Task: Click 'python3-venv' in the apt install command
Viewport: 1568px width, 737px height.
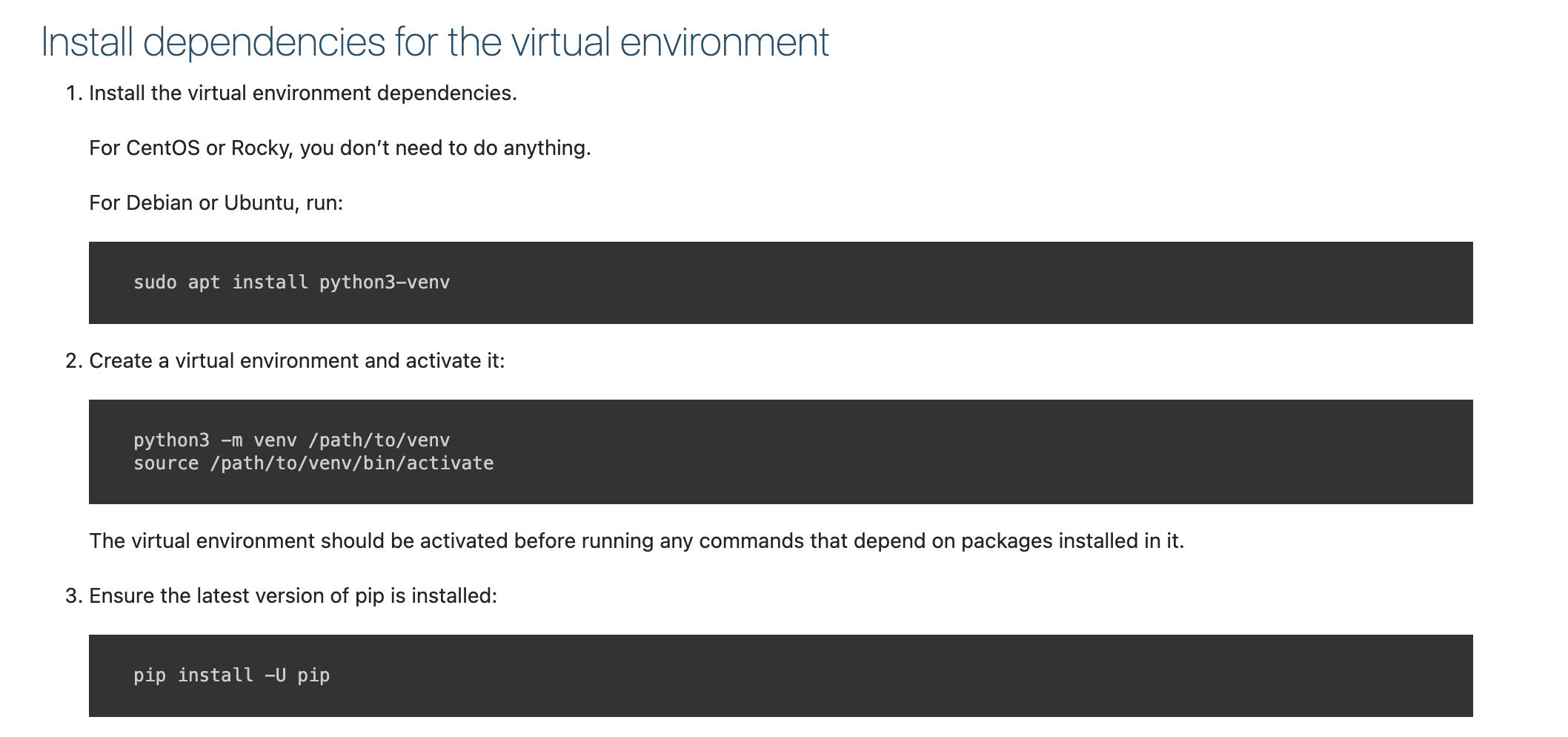Action: point(384,282)
